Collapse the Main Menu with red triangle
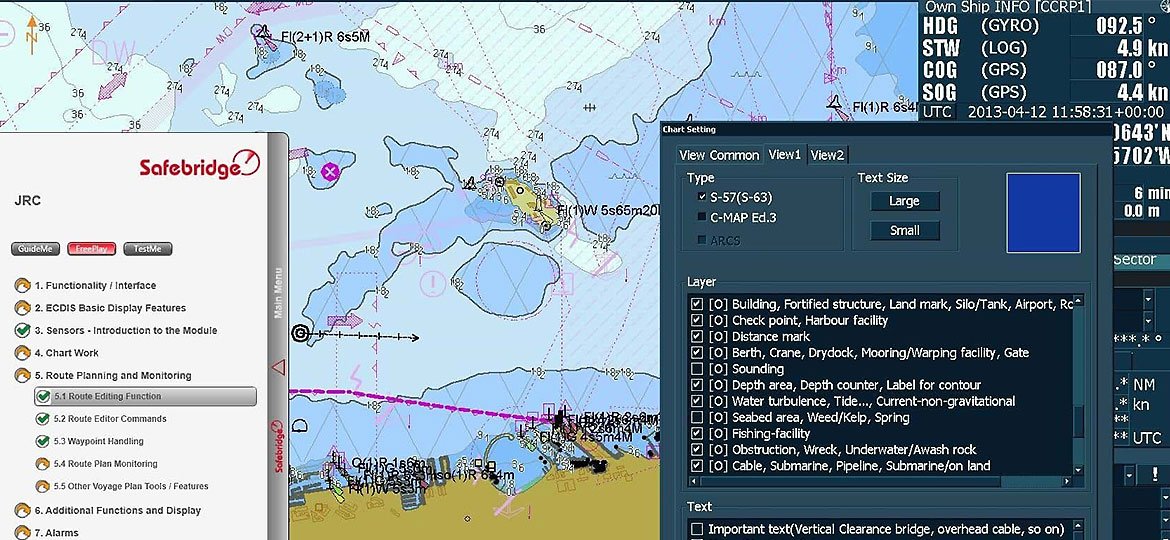Viewport: 1170px width, 540px height. coord(279,368)
